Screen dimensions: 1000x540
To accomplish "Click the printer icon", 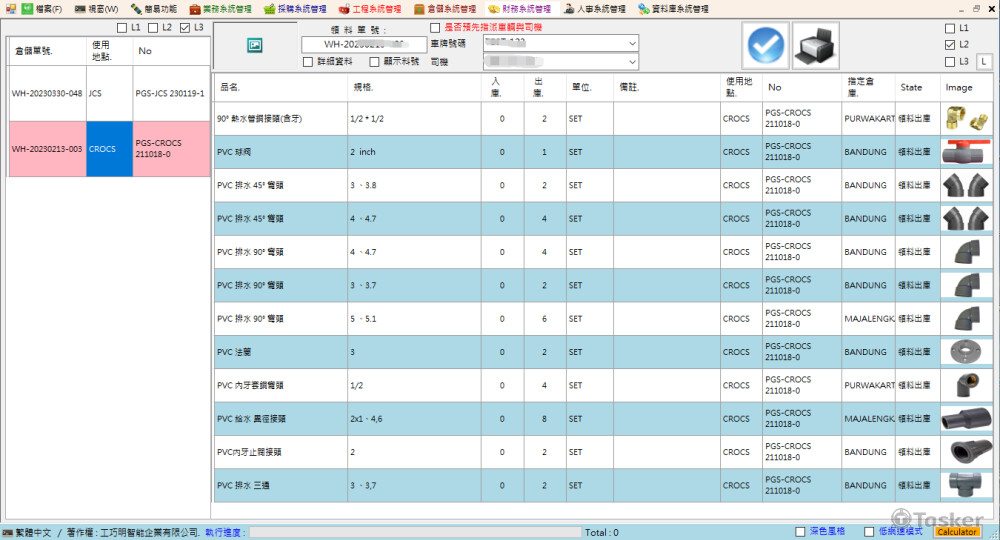I will pyautogui.click(x=815, y=45).
